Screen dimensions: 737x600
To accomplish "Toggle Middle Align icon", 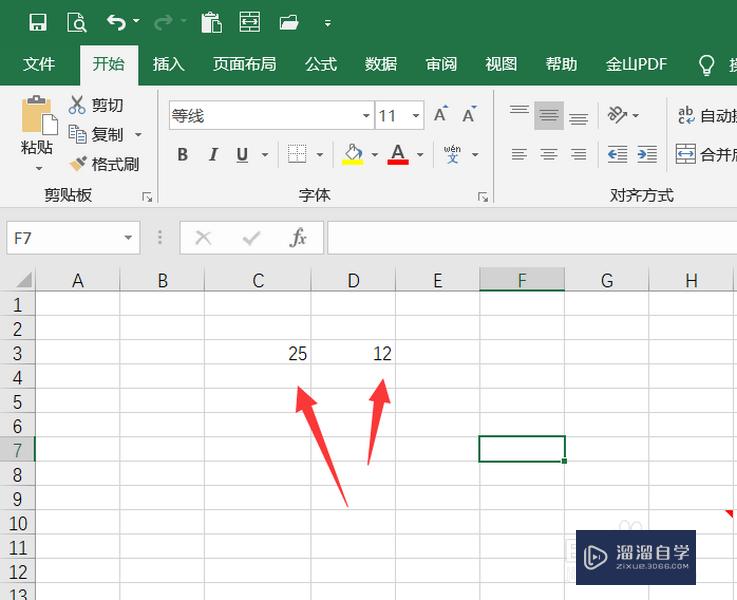I will click(x=549, y=115).
